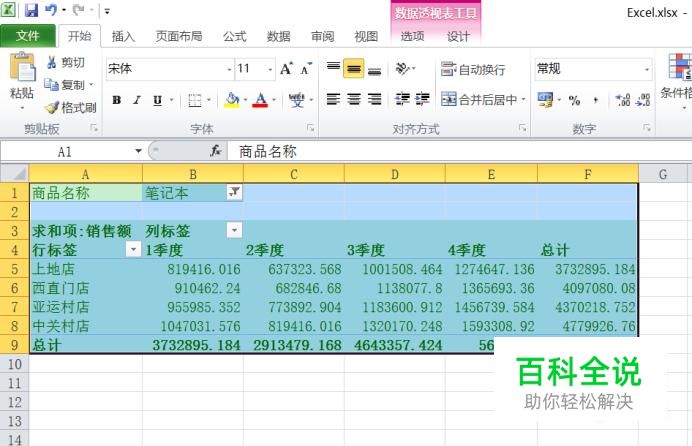Switch to 设计 Design tab

point(458,36)
